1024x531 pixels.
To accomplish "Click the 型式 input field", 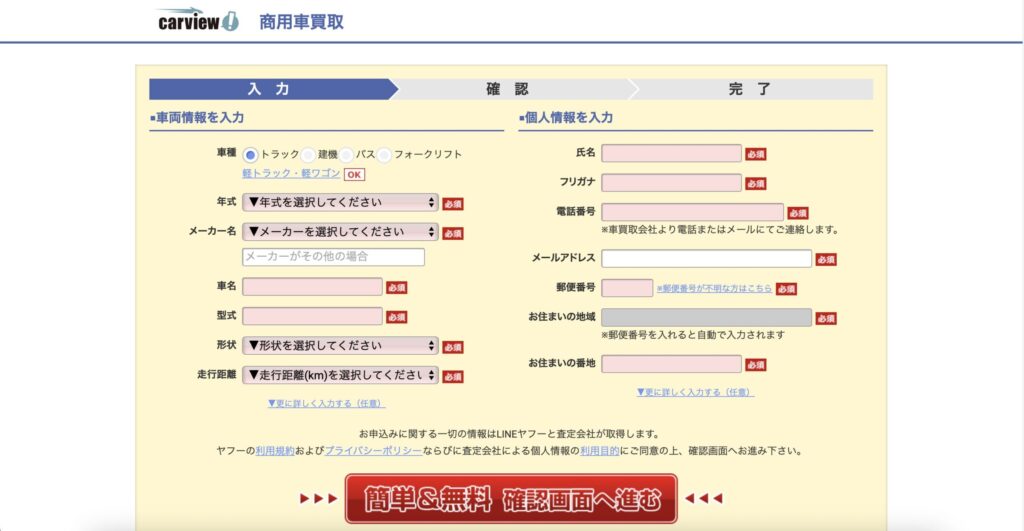I will (312, 316).
